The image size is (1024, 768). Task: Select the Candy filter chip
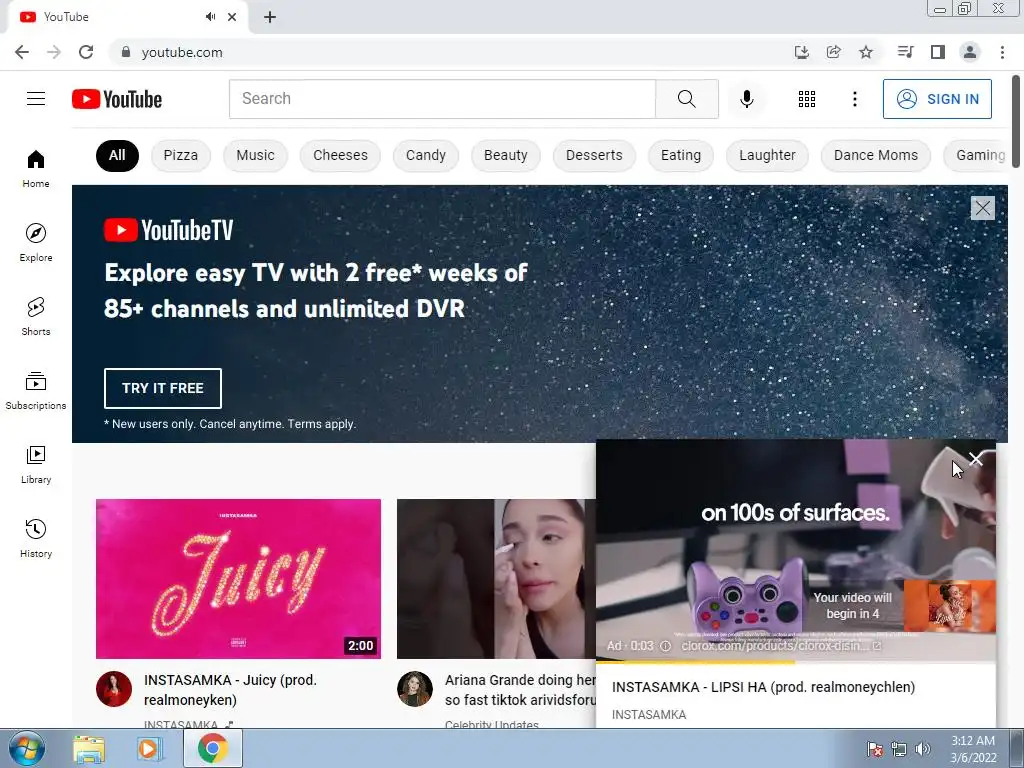(x=426, y=155)
